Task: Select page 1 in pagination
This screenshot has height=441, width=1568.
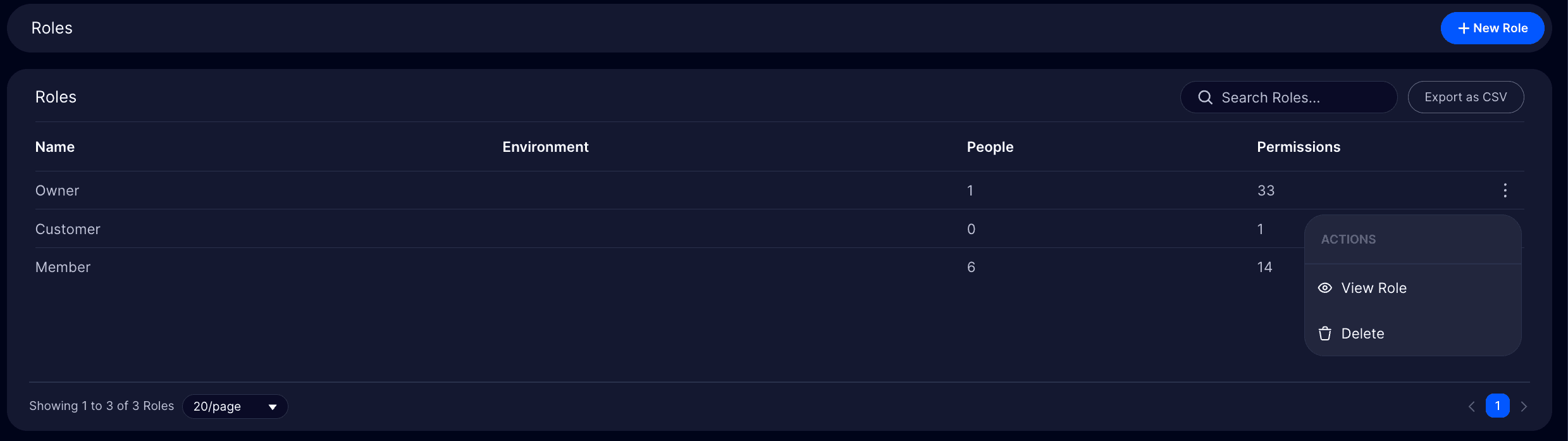Action: coord(1497,406)
